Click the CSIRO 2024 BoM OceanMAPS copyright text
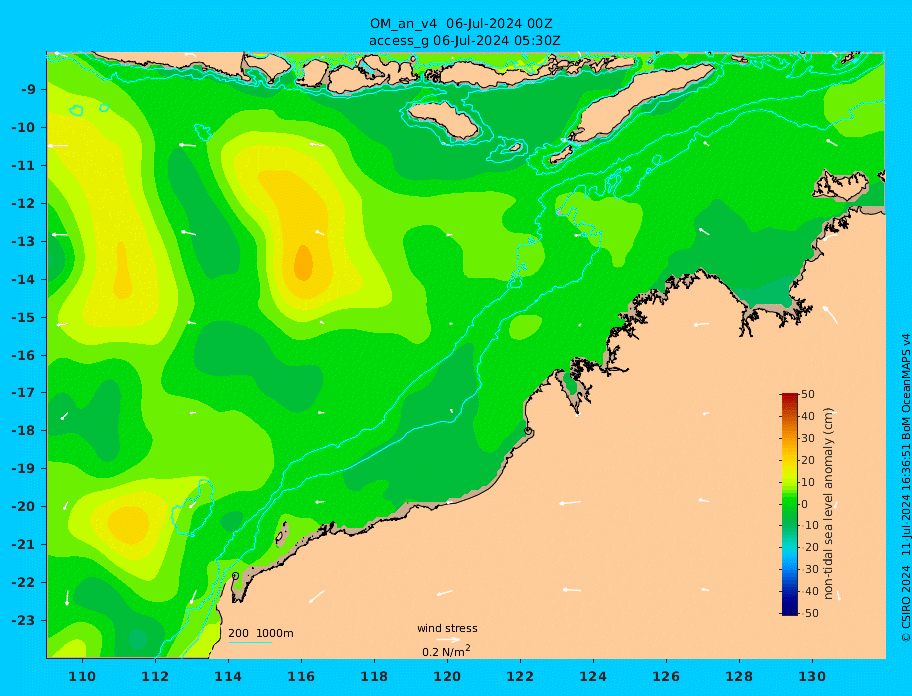Screen dimensions: 912x696 905,488
